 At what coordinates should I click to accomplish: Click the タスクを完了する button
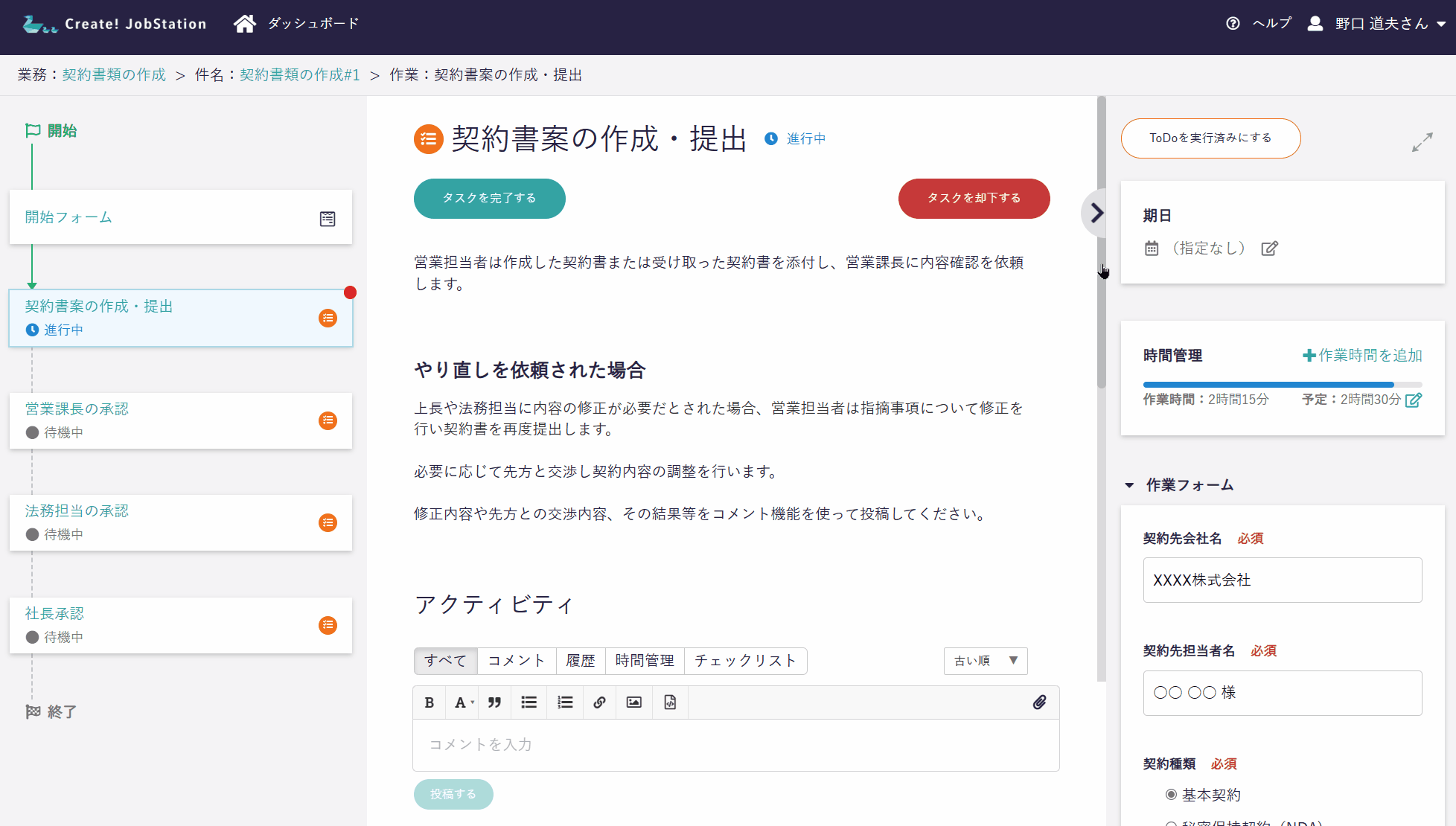coord(489,199)
